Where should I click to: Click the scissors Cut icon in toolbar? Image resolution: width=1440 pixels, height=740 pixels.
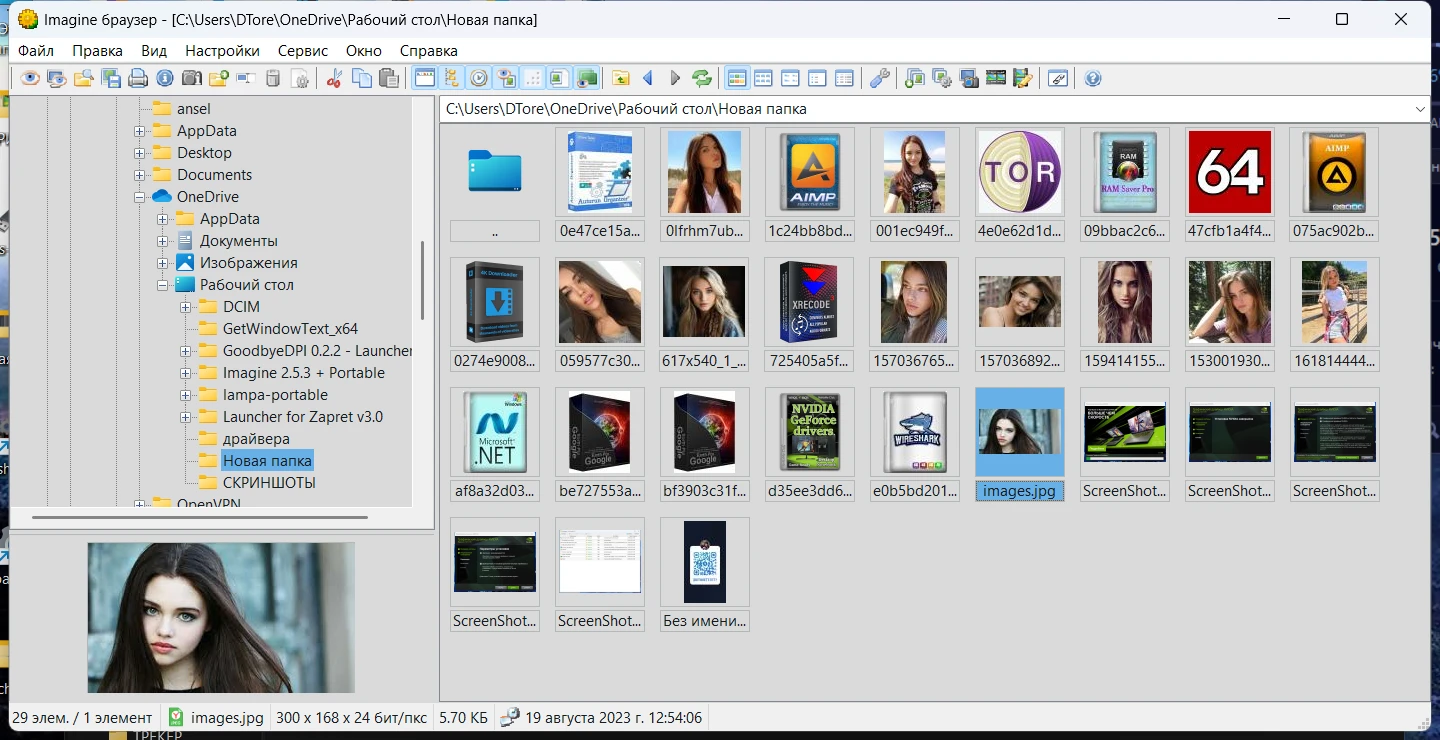tap(335, 78)
